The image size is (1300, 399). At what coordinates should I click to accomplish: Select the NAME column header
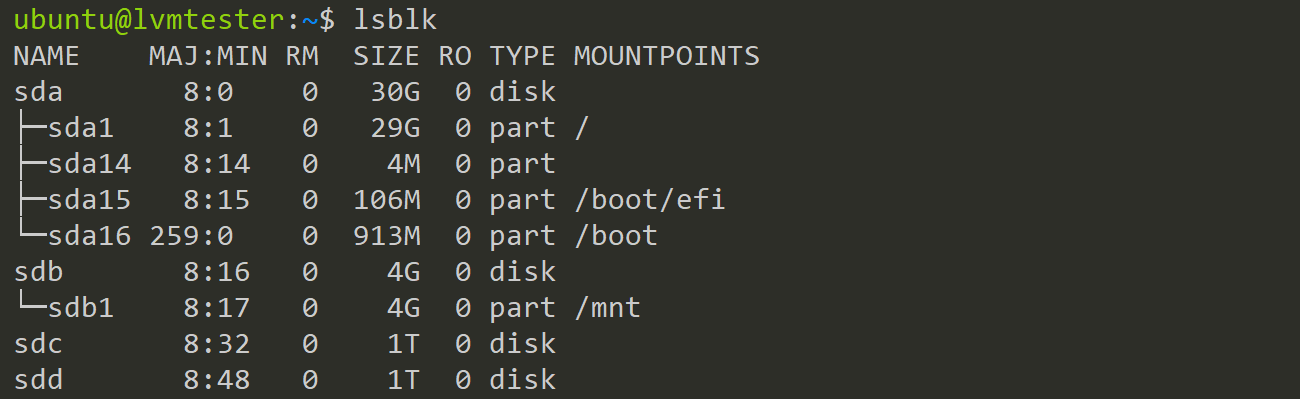click(46, 56)
